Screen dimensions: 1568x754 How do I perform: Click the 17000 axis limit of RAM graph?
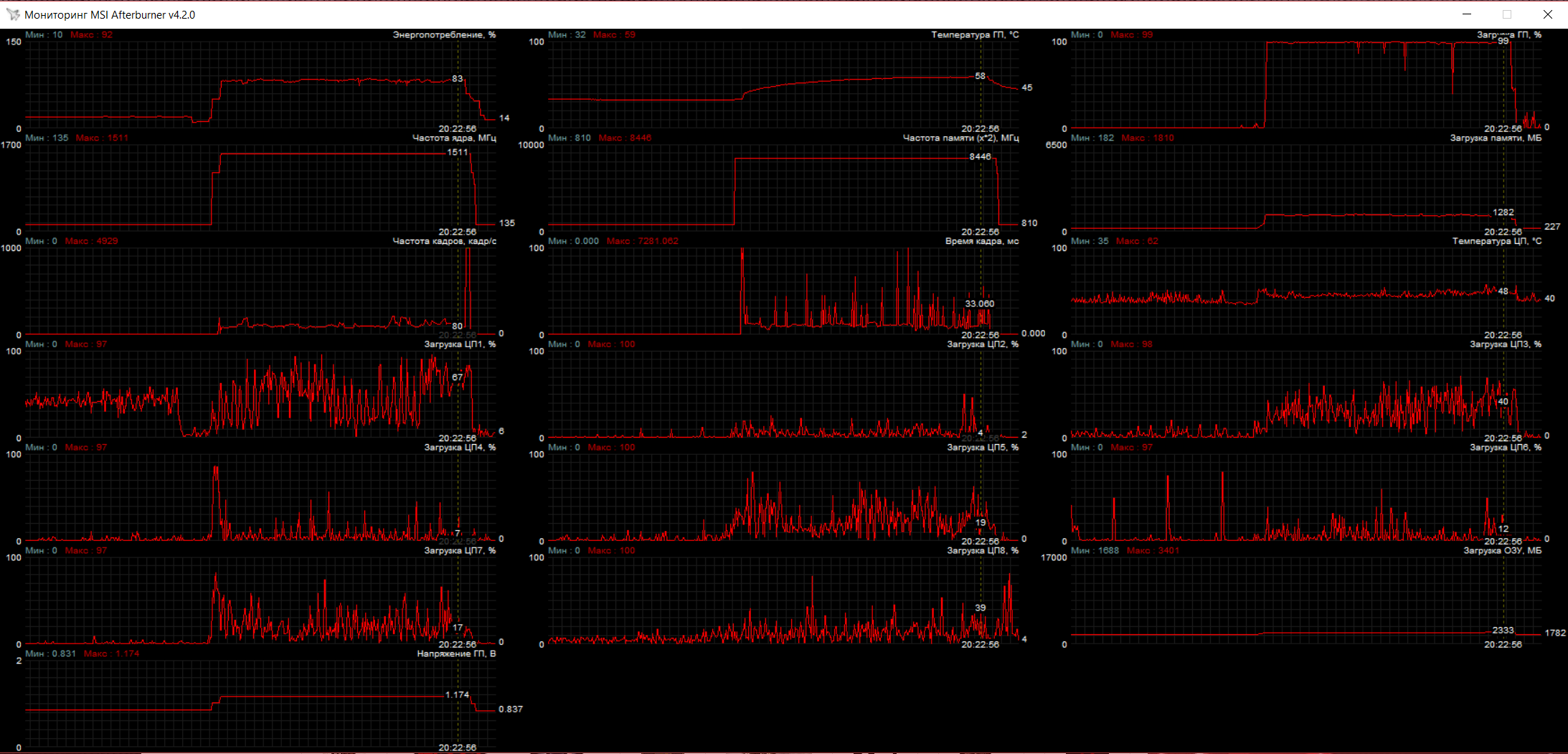pyautogui.click(x=1054, y=558)
